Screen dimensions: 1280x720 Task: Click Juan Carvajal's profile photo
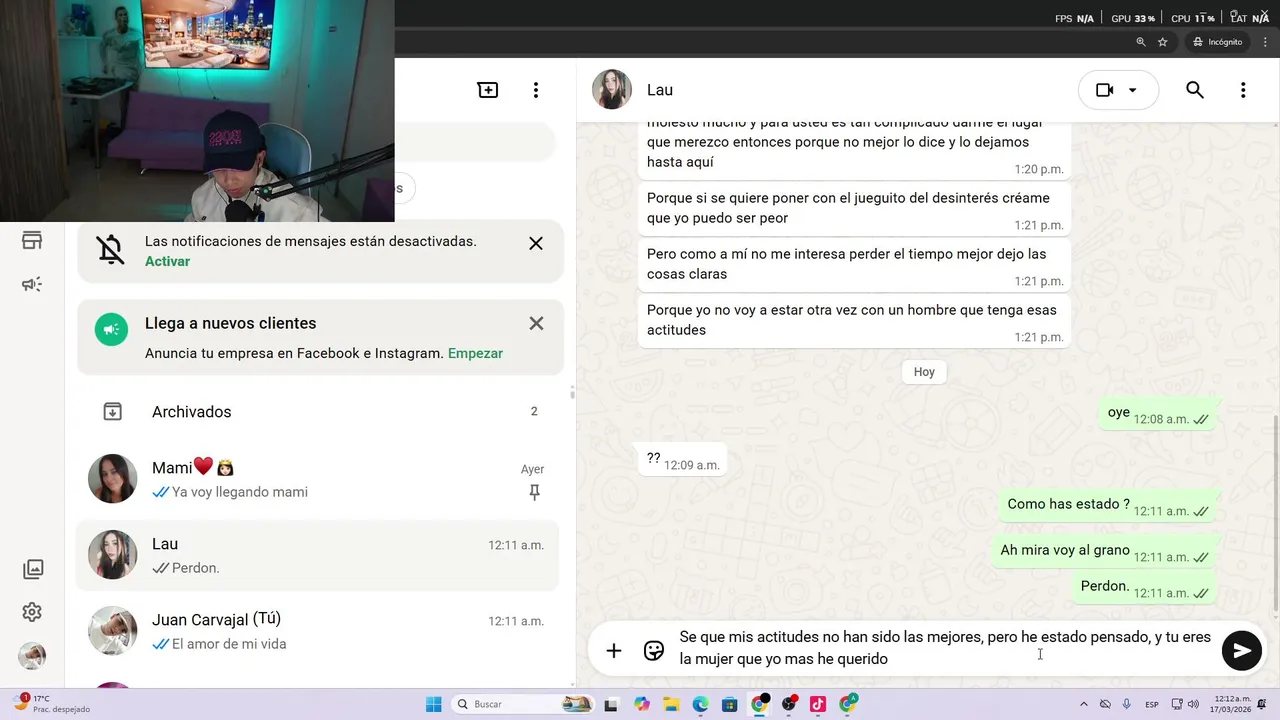point(112,631)
